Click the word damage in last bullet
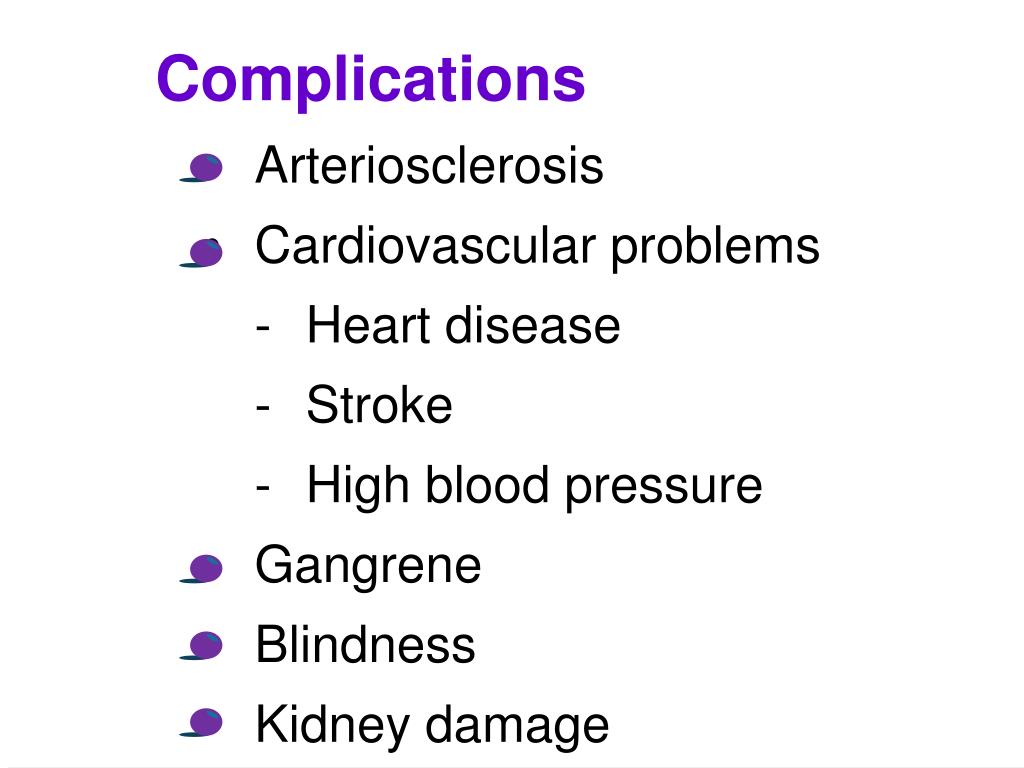The height and width of the screenshot is (768, 1024). pyautogui.click(x=517, y=727)
